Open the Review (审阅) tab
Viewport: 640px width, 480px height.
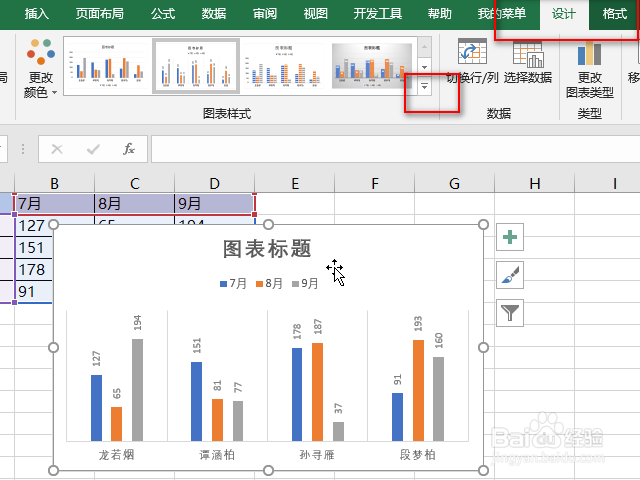pos(265,14)
